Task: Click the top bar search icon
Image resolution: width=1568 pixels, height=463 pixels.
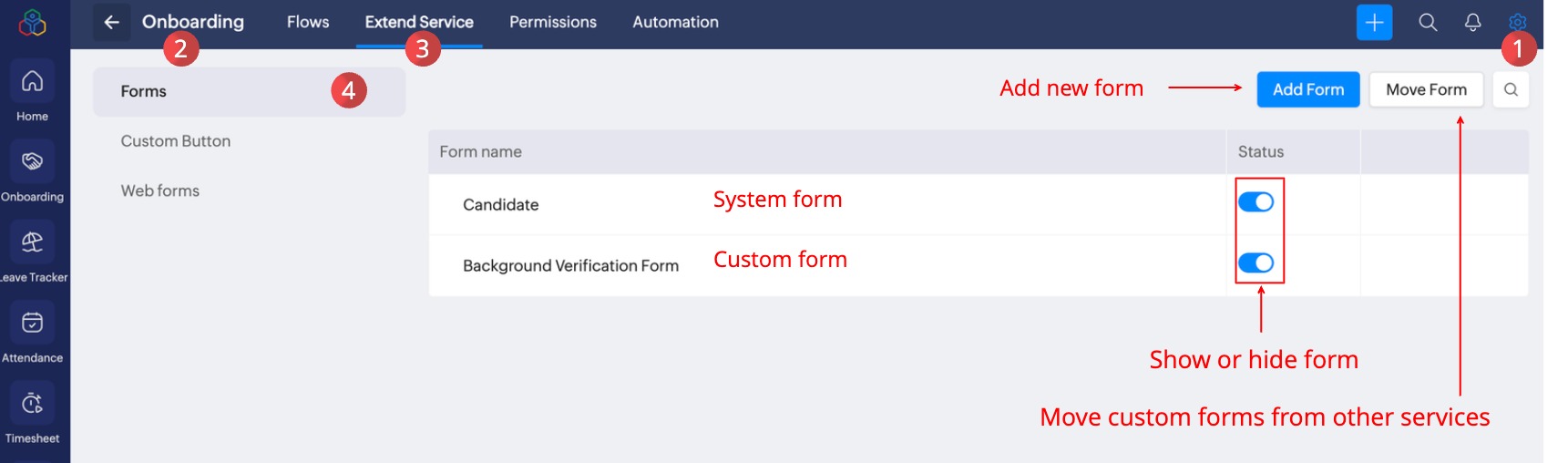Action: tap(1428, 22)
